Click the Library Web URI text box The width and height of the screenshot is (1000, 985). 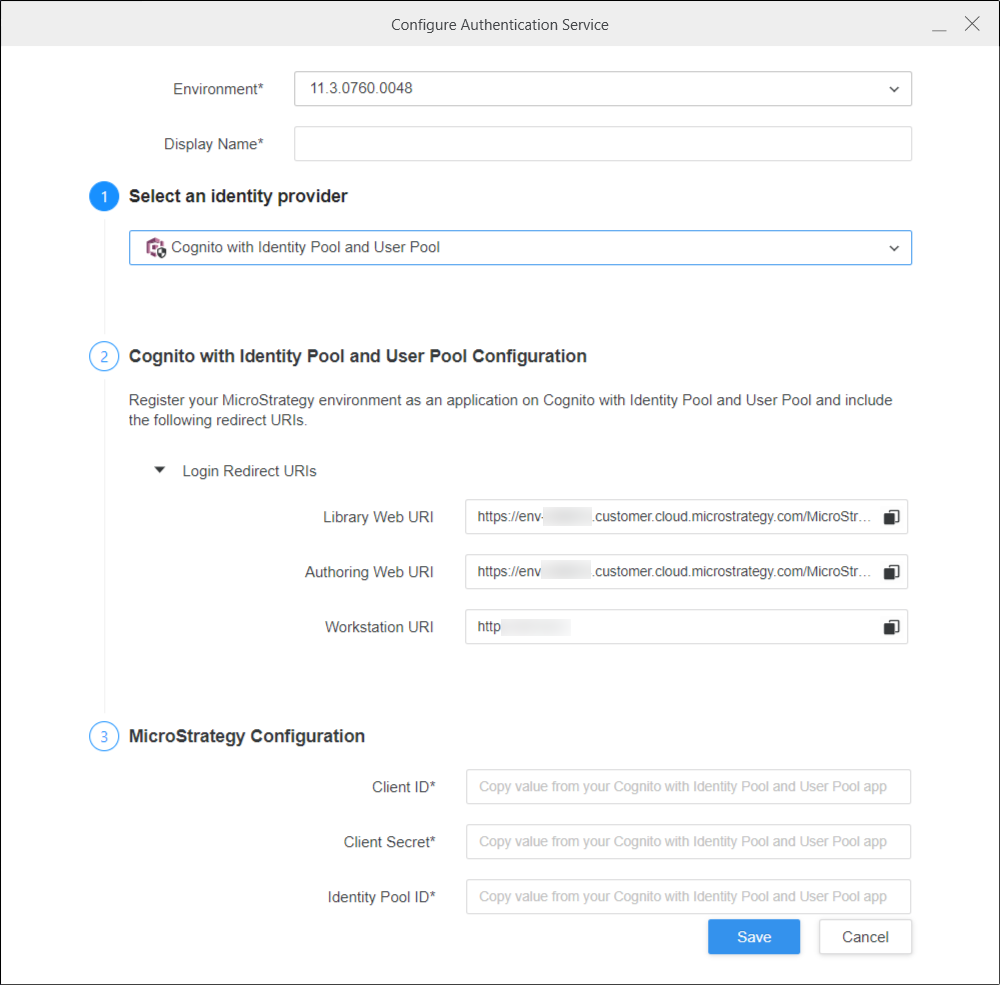(670, 517)
